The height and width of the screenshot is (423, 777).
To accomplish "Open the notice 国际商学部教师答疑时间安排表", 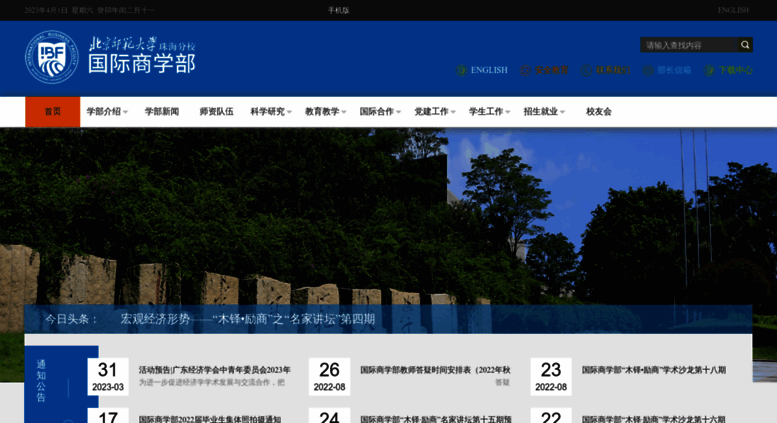I will coord(435,370).
